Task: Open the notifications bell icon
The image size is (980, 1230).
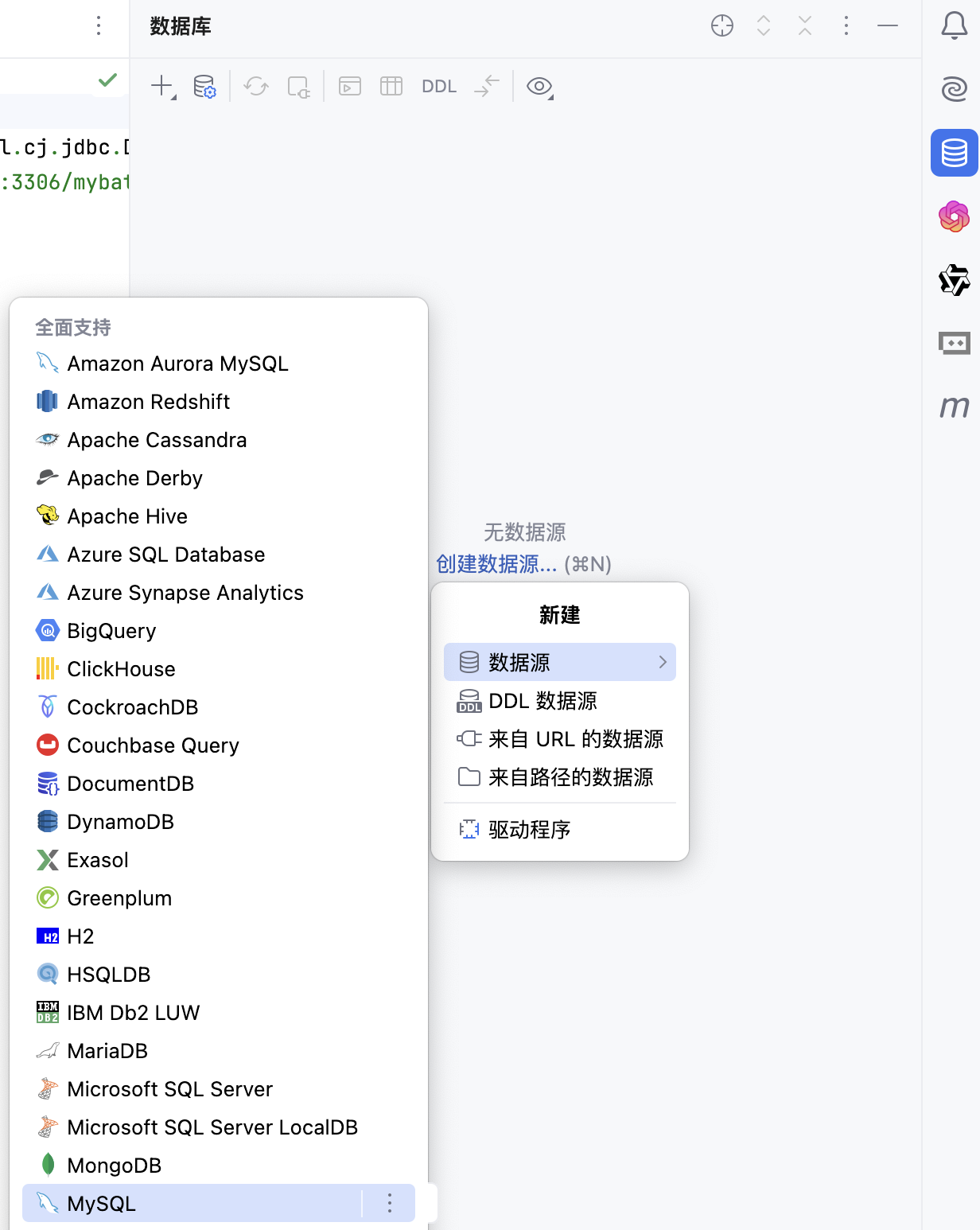Action: tap(955, 25)
